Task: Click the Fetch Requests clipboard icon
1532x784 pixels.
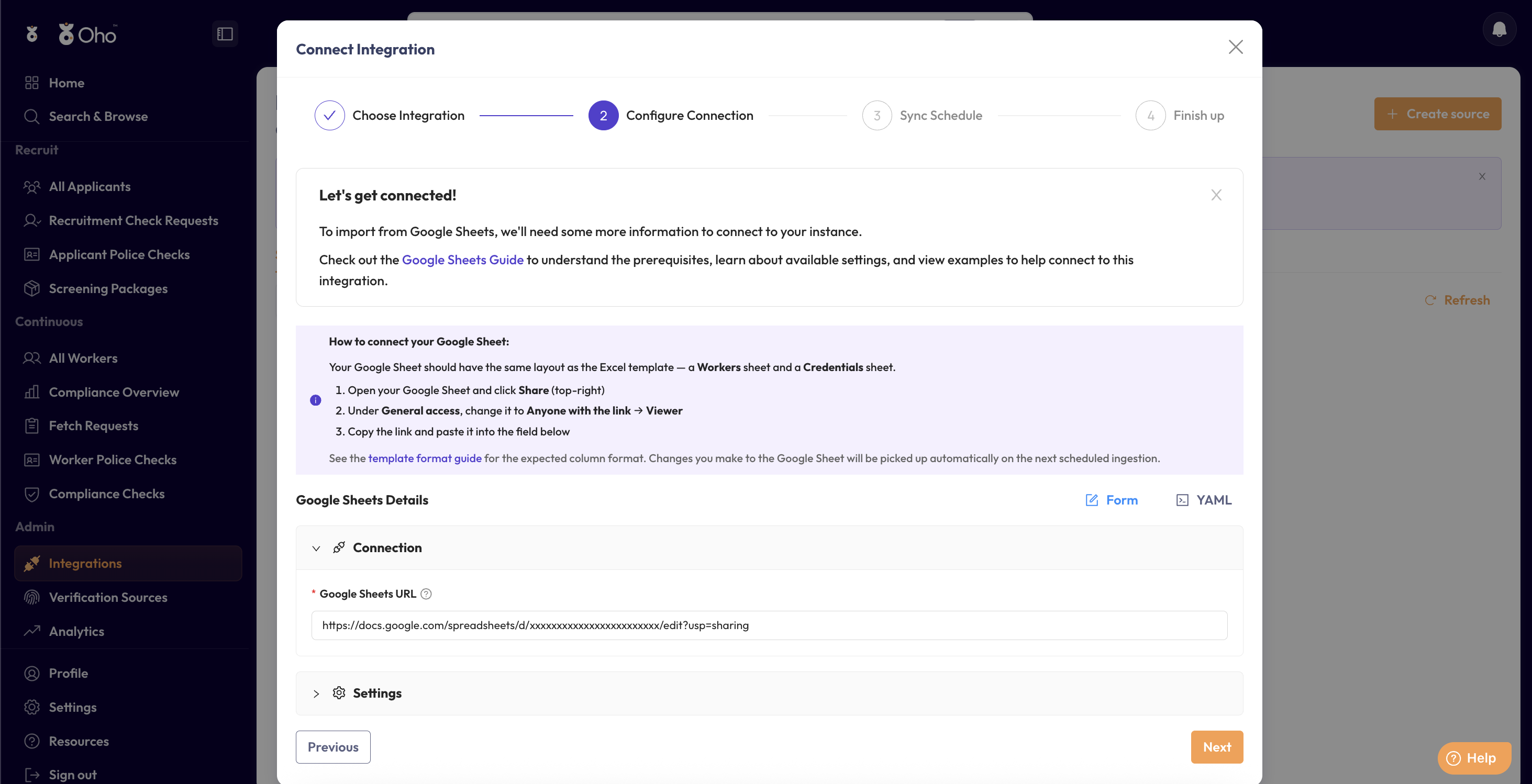Action: 32,425
